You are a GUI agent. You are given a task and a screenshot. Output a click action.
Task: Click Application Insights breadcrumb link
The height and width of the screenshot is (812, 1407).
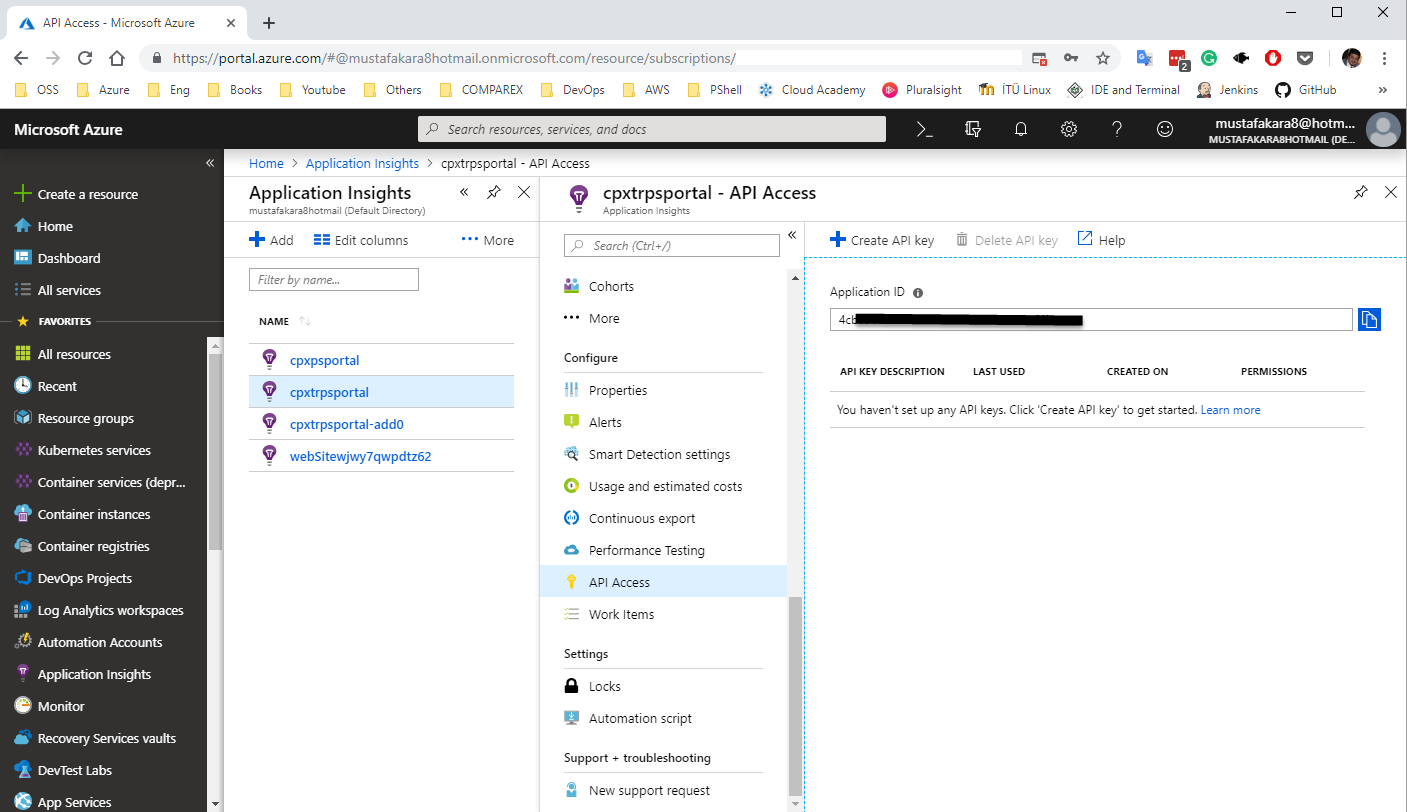pyautogui.click(x=362, y=163)
